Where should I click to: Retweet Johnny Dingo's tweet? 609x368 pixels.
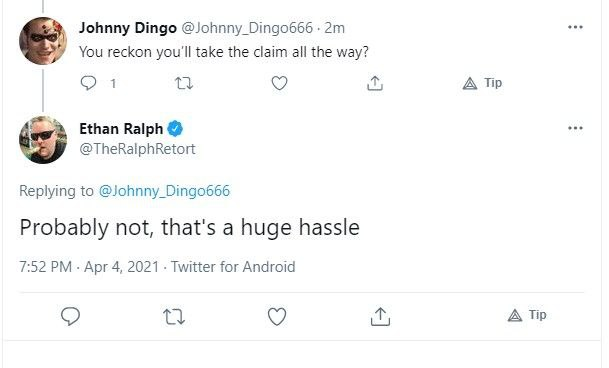(184, 83)
